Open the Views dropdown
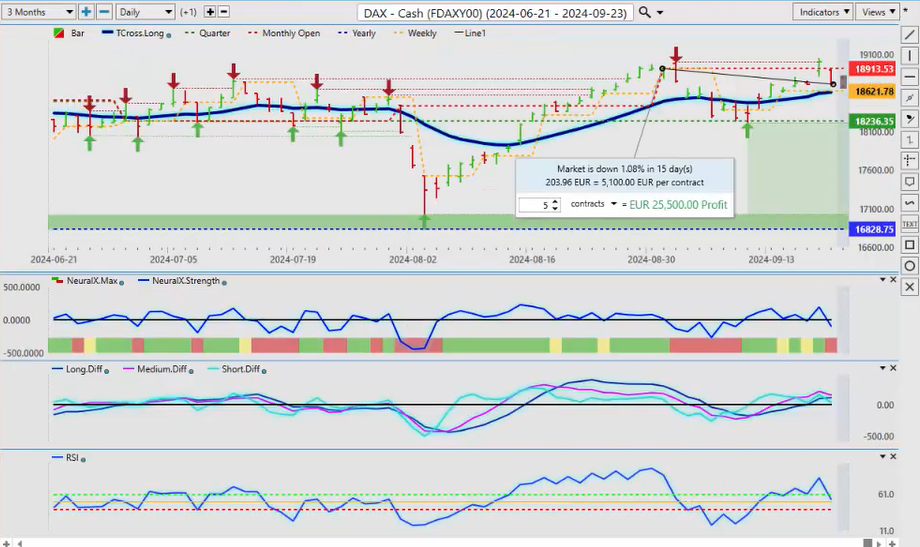The width and height of the screenshot is (920, 547). pos(877,12)
